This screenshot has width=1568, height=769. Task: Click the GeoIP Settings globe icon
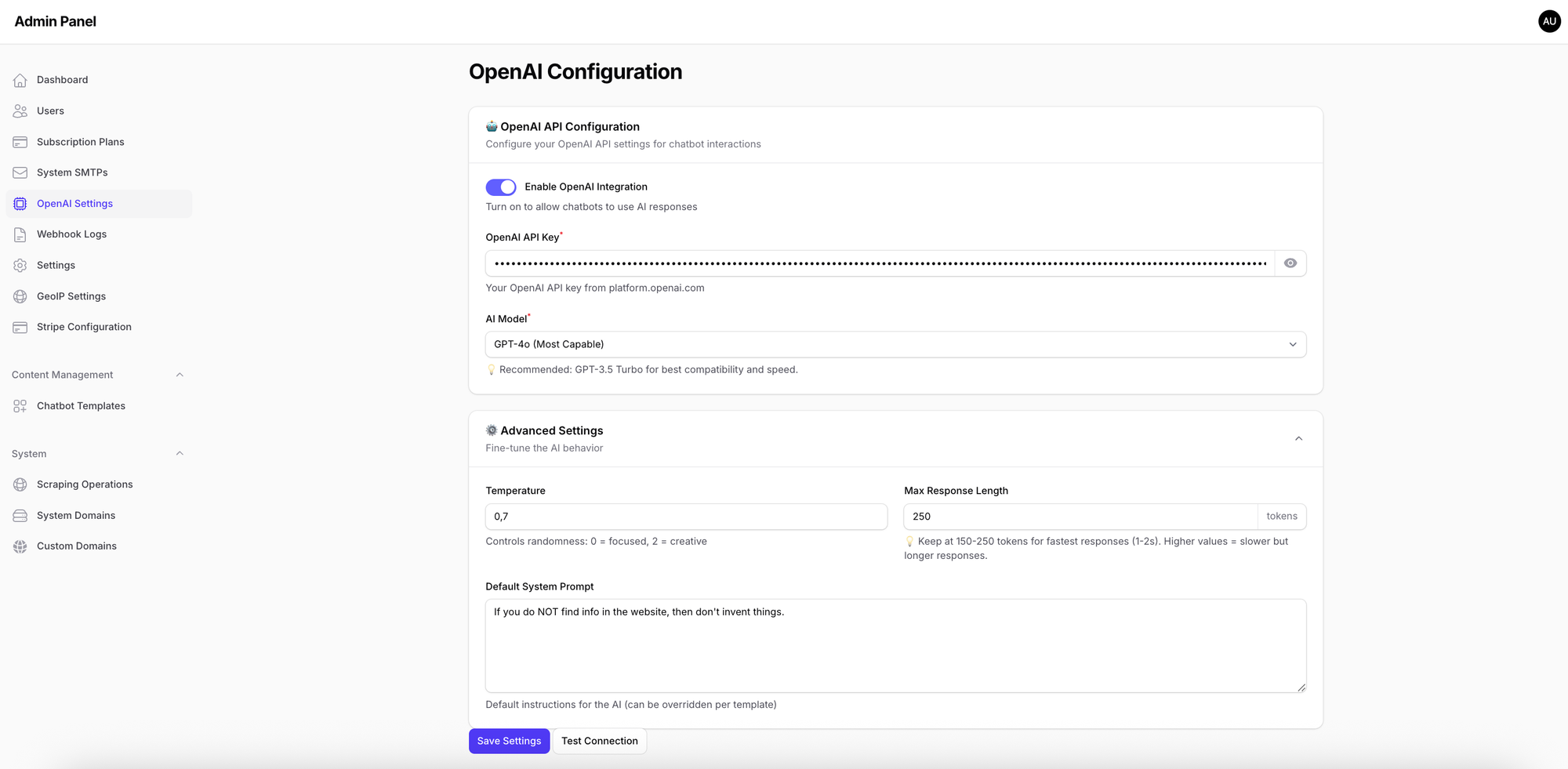tap(20, 296)
